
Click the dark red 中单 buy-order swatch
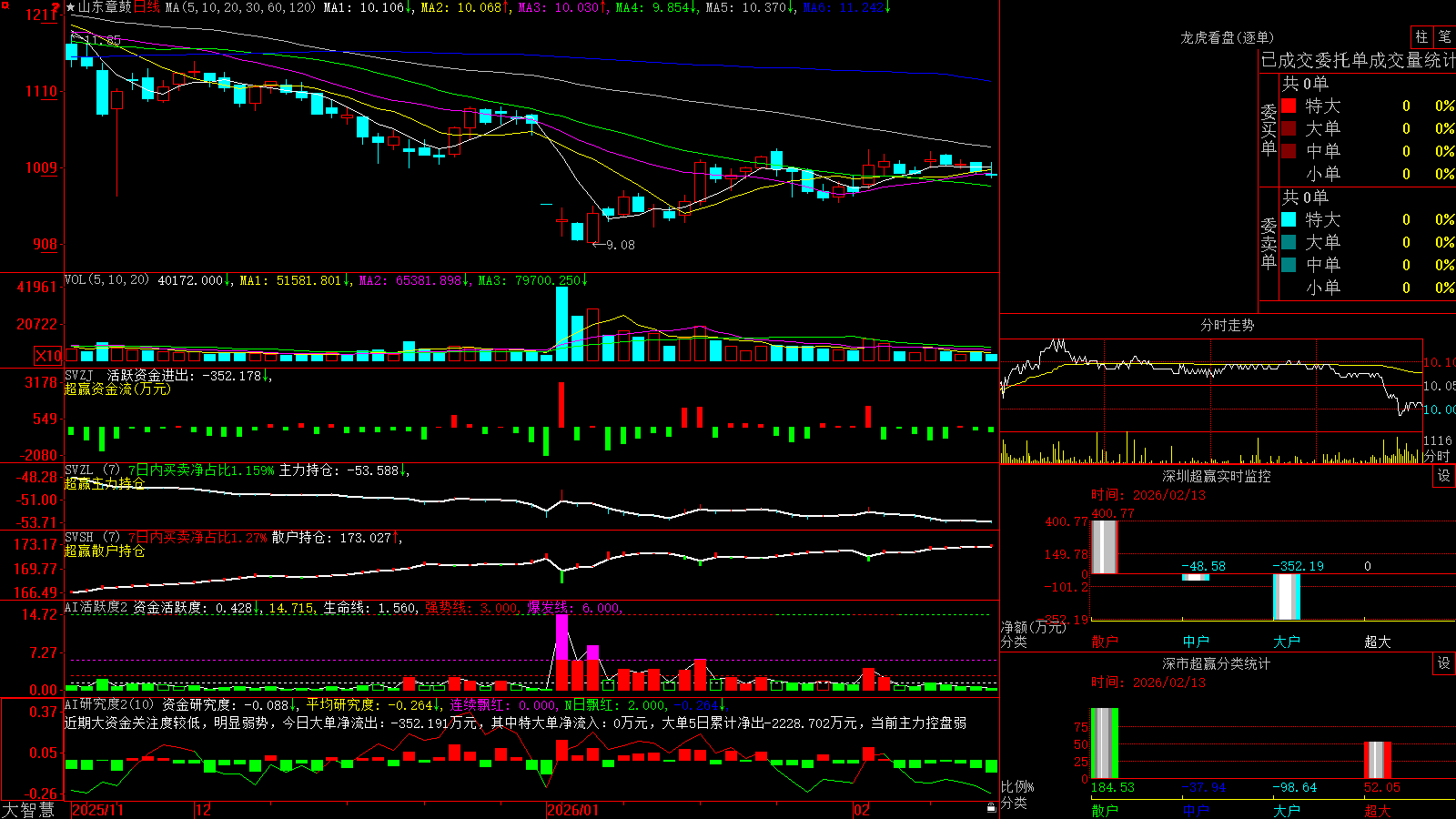(1289, 151)
